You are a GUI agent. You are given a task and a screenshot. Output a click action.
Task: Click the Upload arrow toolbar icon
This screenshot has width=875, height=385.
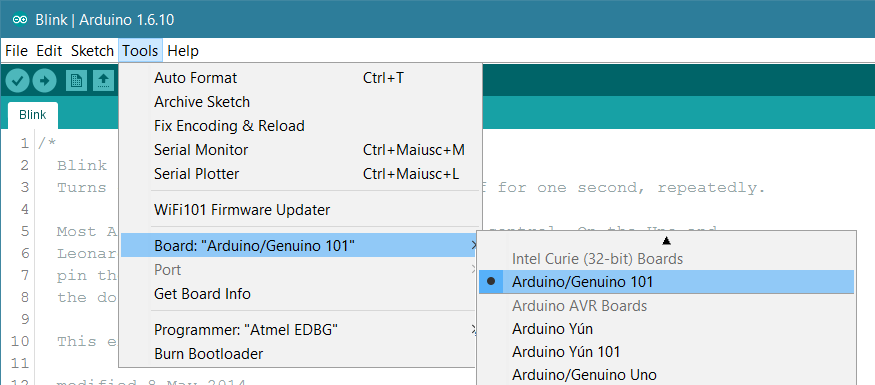[45, 81]
